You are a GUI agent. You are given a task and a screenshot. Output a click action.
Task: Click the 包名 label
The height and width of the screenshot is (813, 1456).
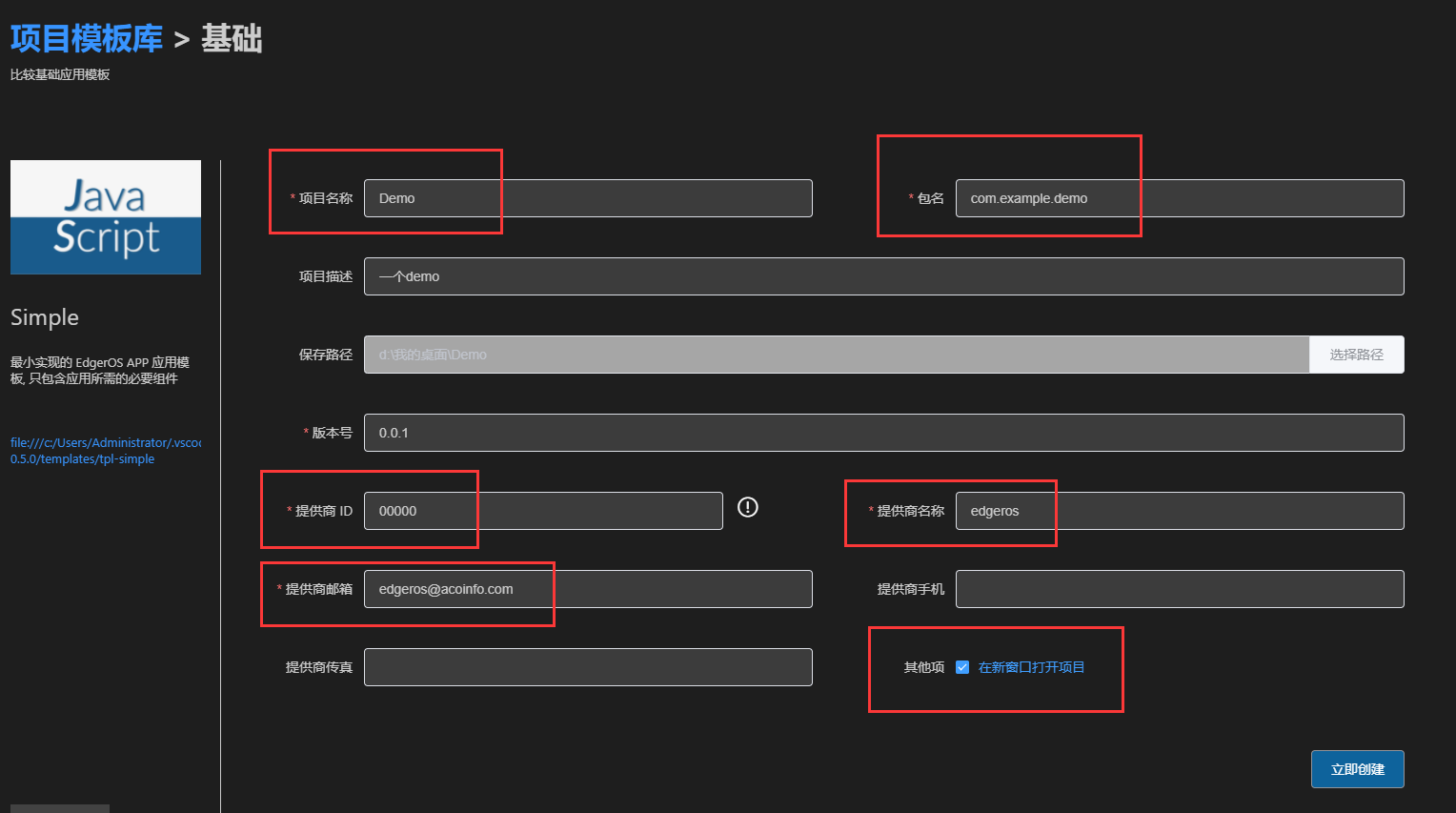[930, 198]
